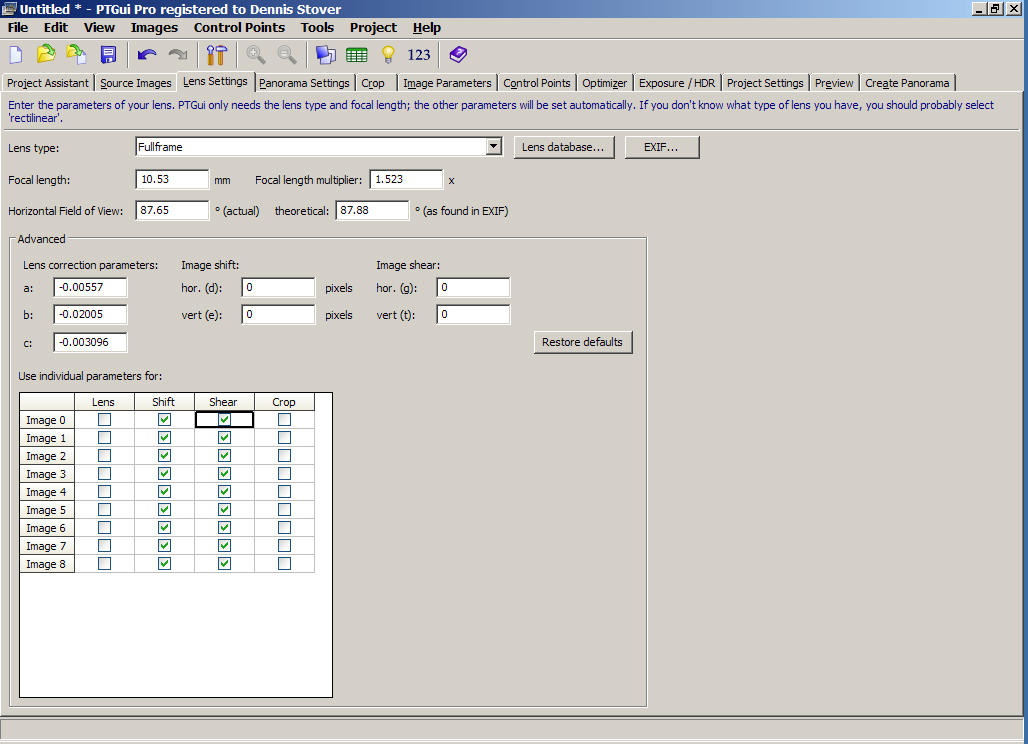This screenshot has width=1028, height=744.
Task: Undo the last action via the toolbar arrow
Action: tap(147, 54)
